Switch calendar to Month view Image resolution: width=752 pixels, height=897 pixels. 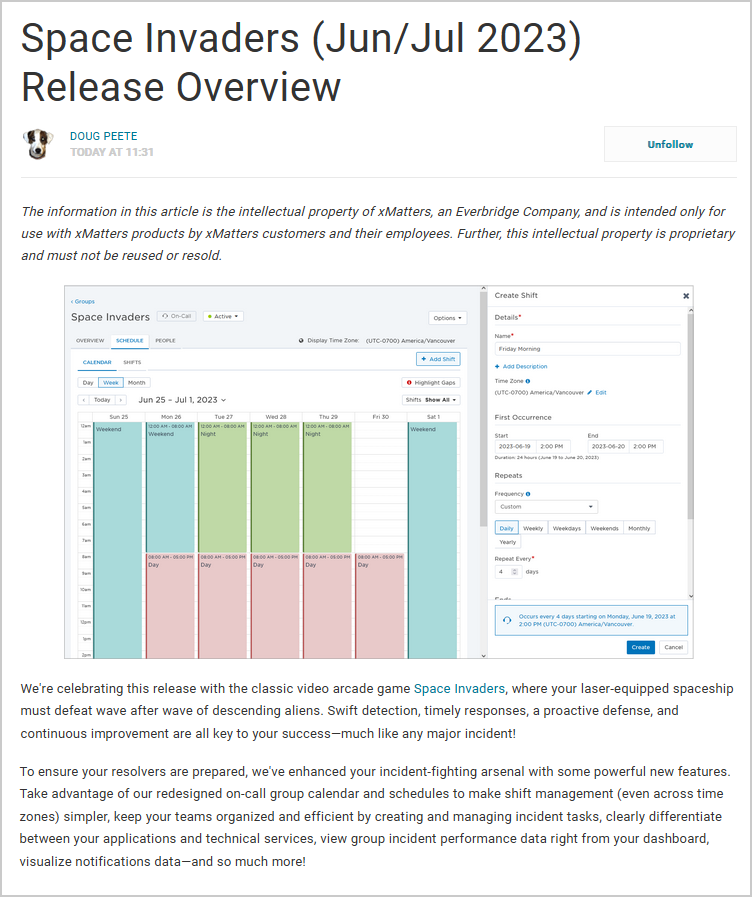pos(137,383)
